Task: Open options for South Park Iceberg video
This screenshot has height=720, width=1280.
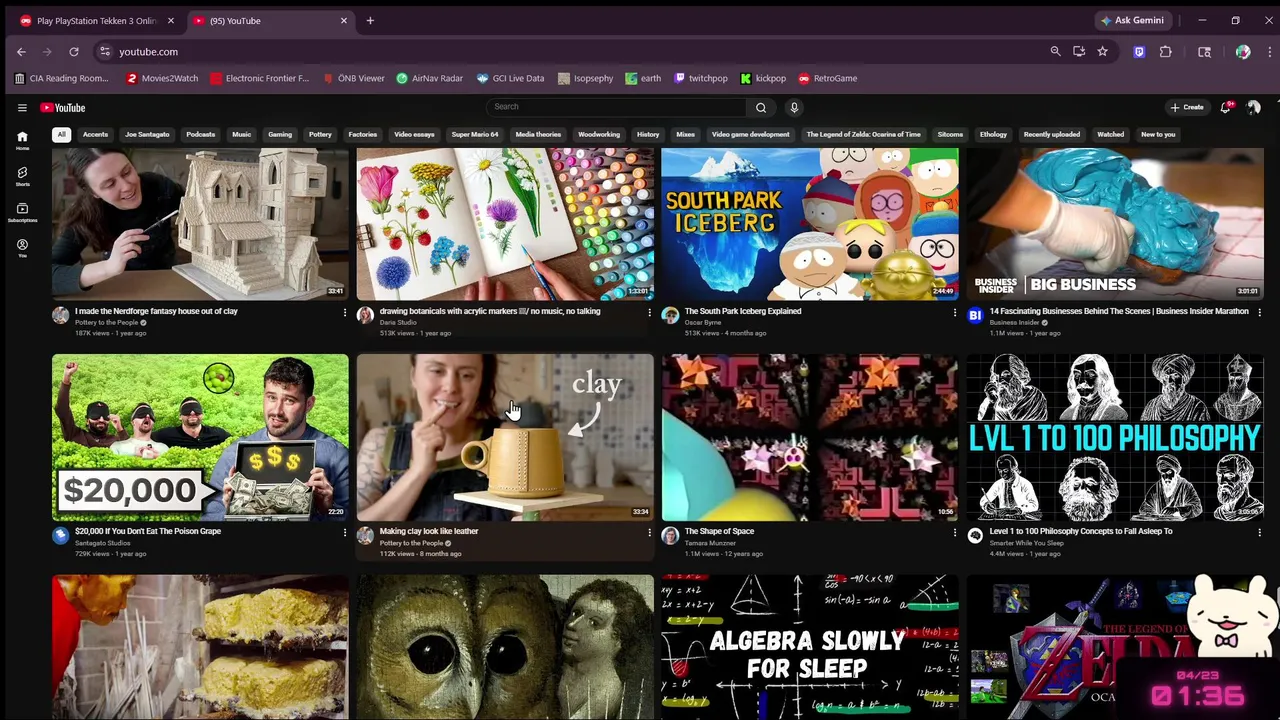Action: tap(954, 313)
